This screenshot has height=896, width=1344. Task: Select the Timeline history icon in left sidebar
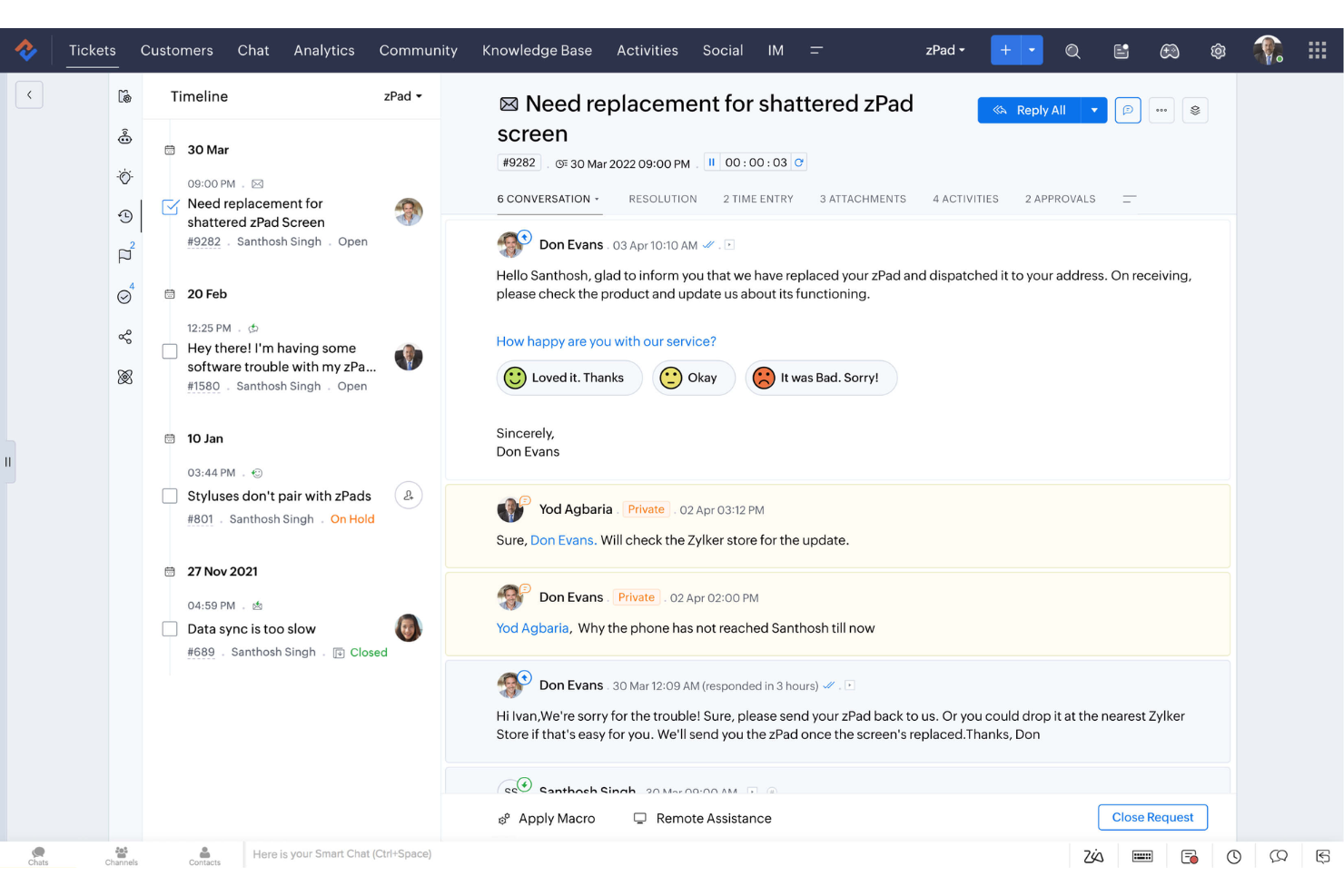(x=125, y=216)
